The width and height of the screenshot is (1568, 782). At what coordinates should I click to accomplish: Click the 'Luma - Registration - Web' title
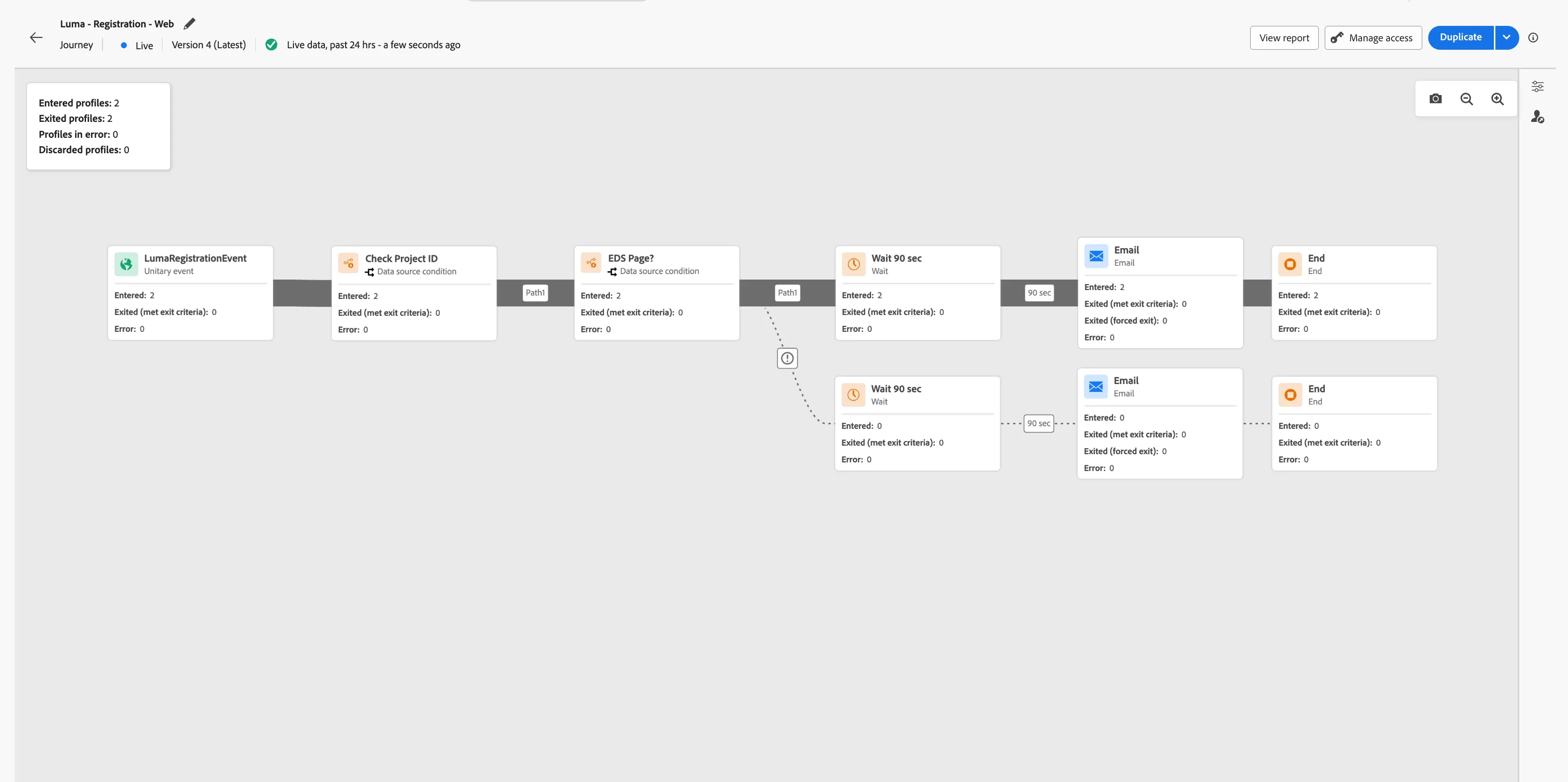117,24
